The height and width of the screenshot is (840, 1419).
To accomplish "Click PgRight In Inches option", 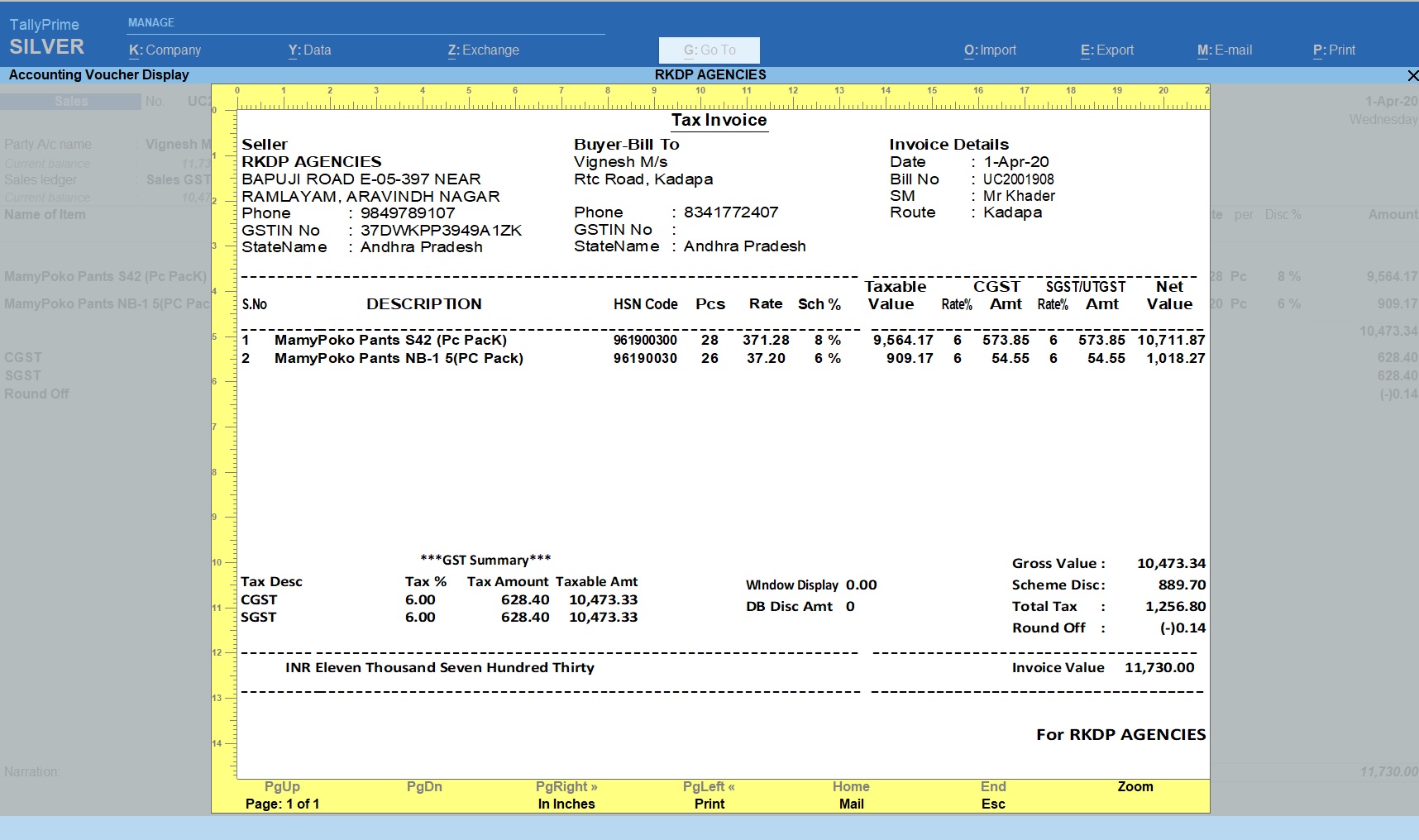I will 566,795.
